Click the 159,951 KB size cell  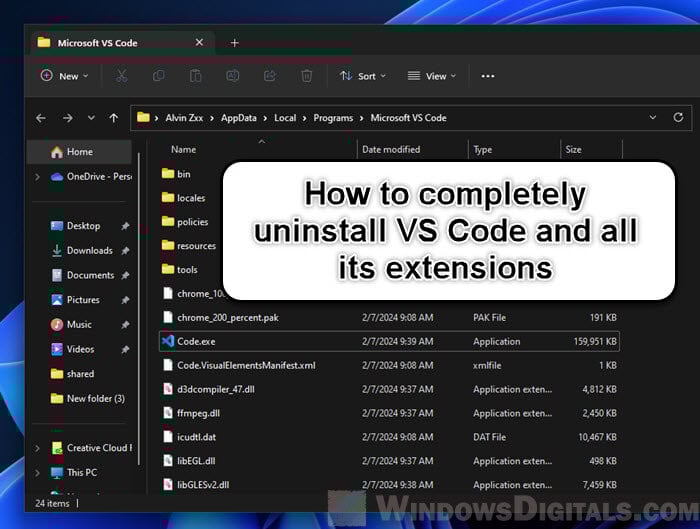tap(595, 342)
